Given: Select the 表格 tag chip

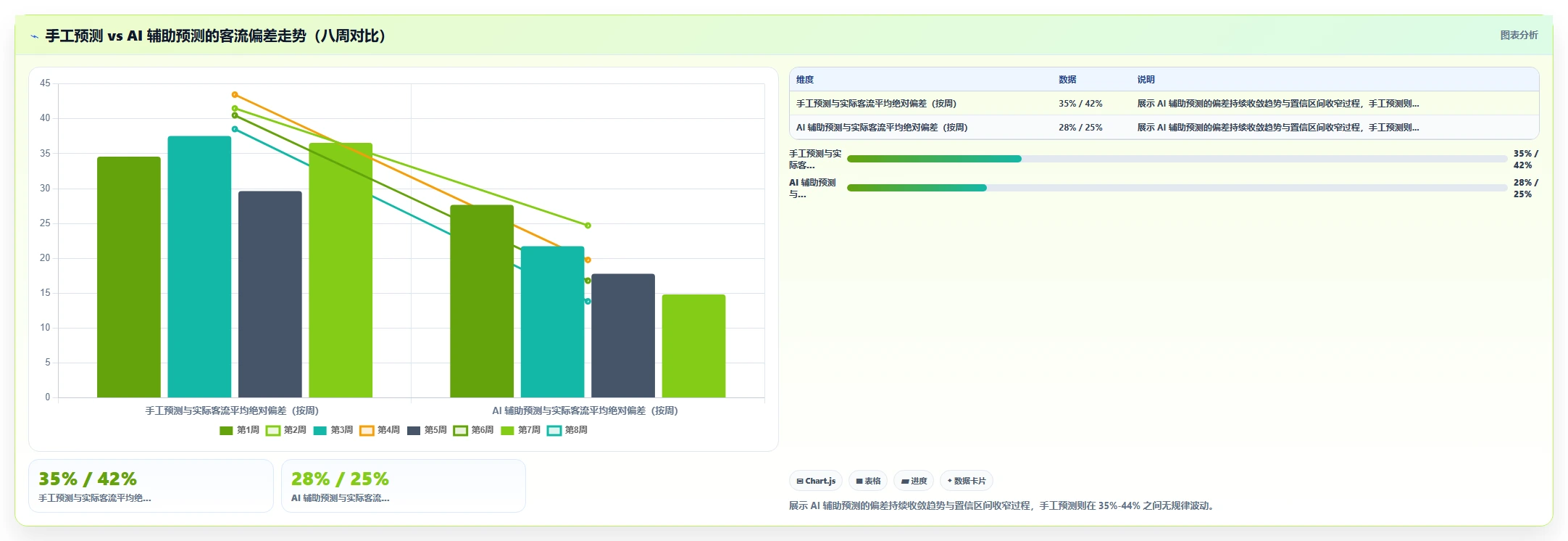Looking at the screenshot, I should (x=868, y=481).
